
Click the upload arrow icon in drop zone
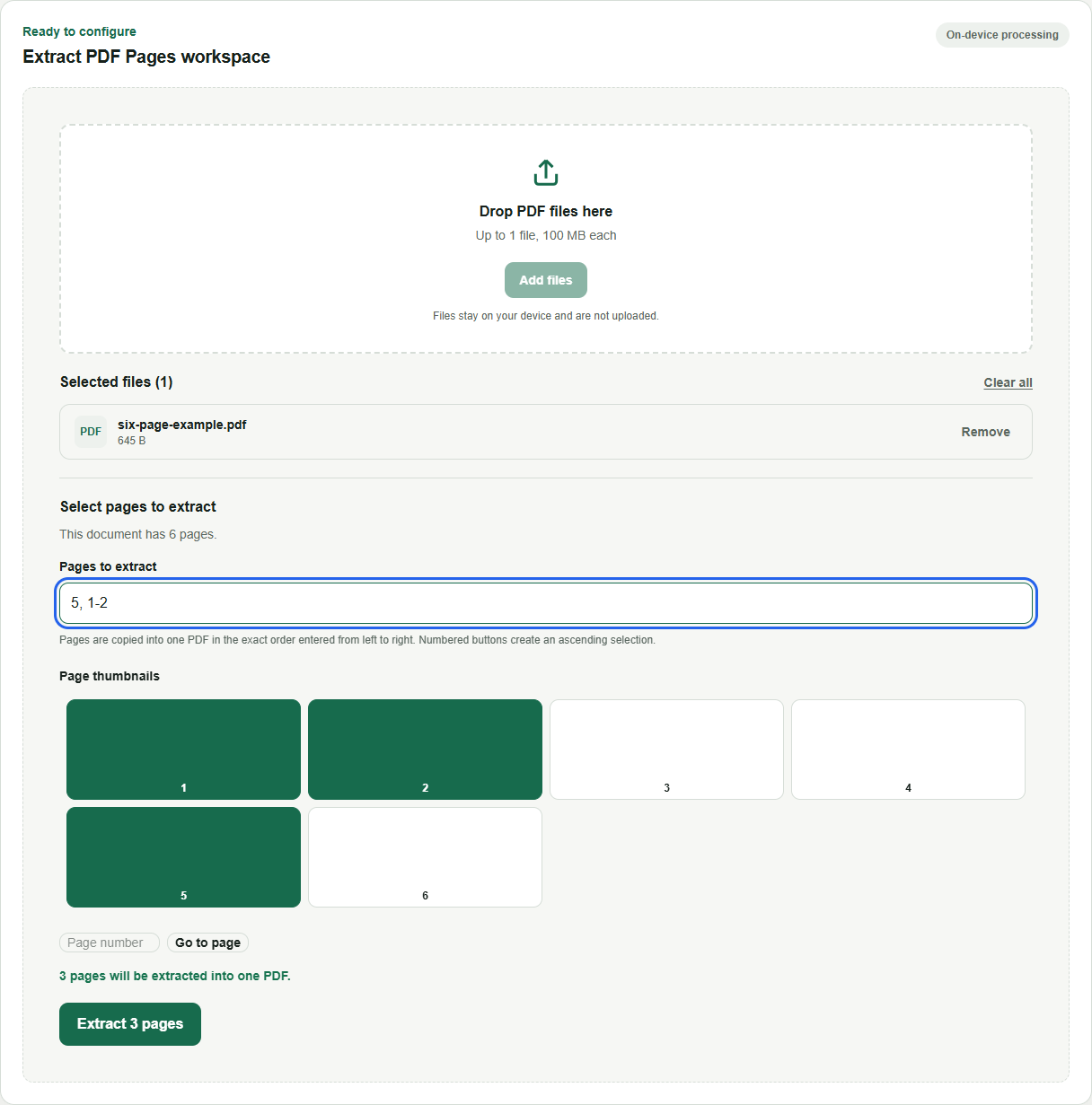(x=546, y=172)
